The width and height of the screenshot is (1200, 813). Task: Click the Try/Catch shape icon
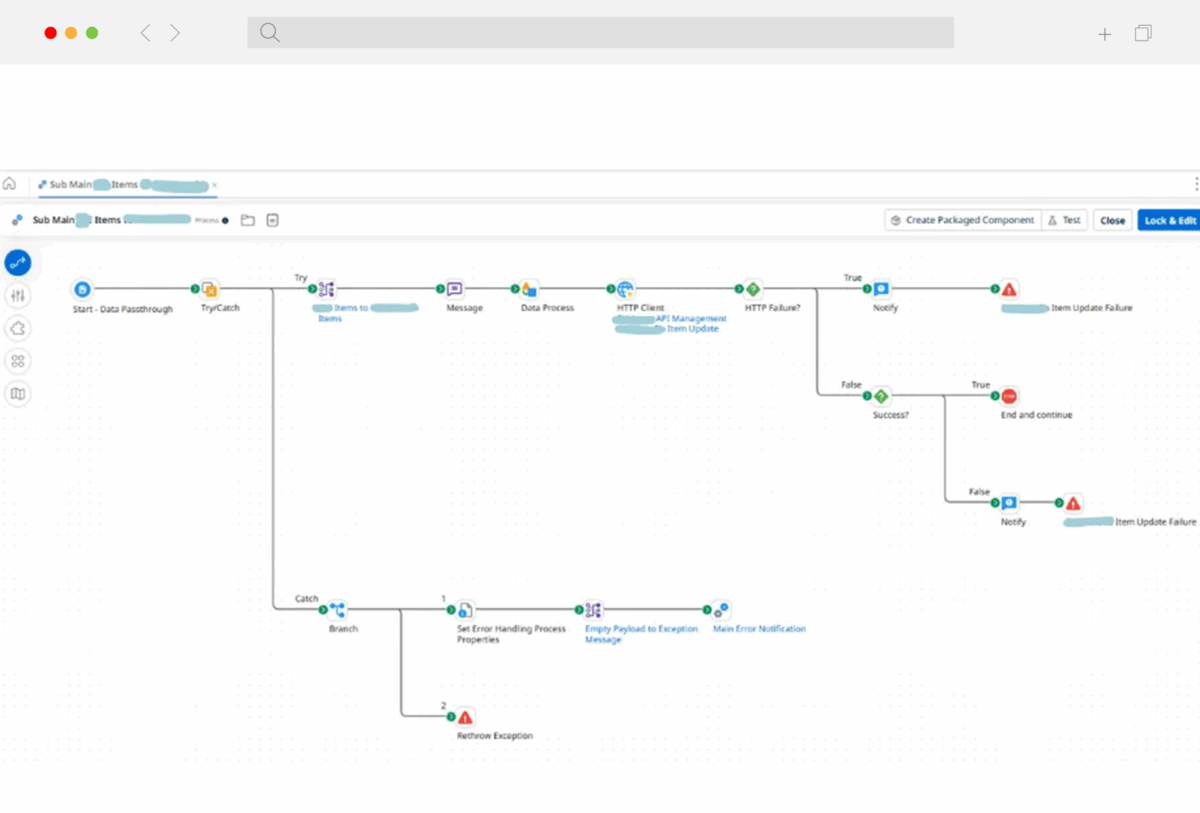(209, 290)
